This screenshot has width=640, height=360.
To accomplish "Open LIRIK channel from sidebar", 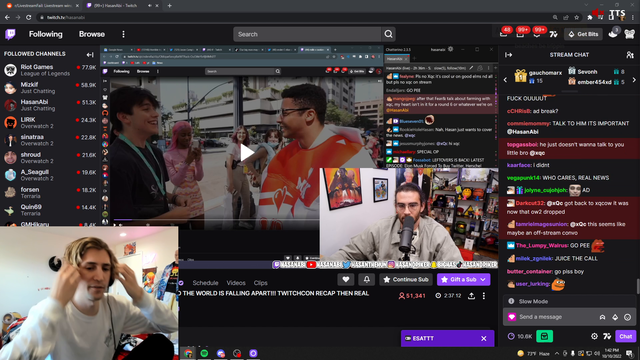I will [x=50, y=122].
